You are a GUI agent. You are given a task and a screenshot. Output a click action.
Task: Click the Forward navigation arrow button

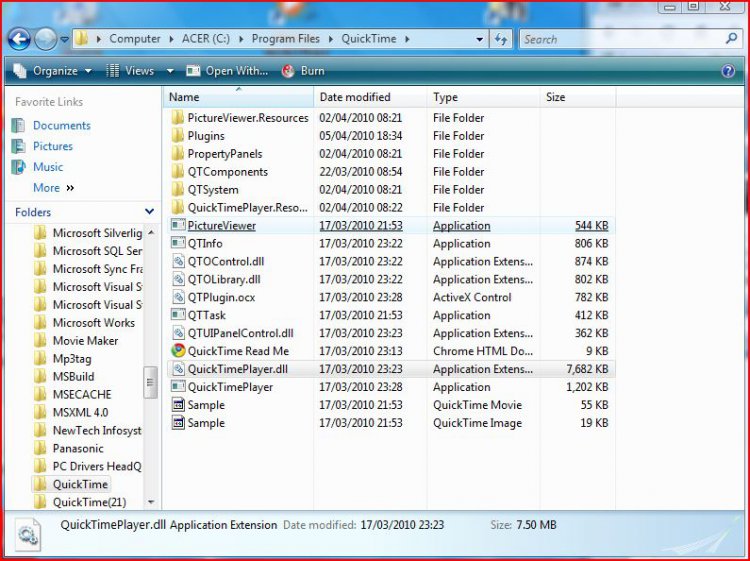pos(46,39)
